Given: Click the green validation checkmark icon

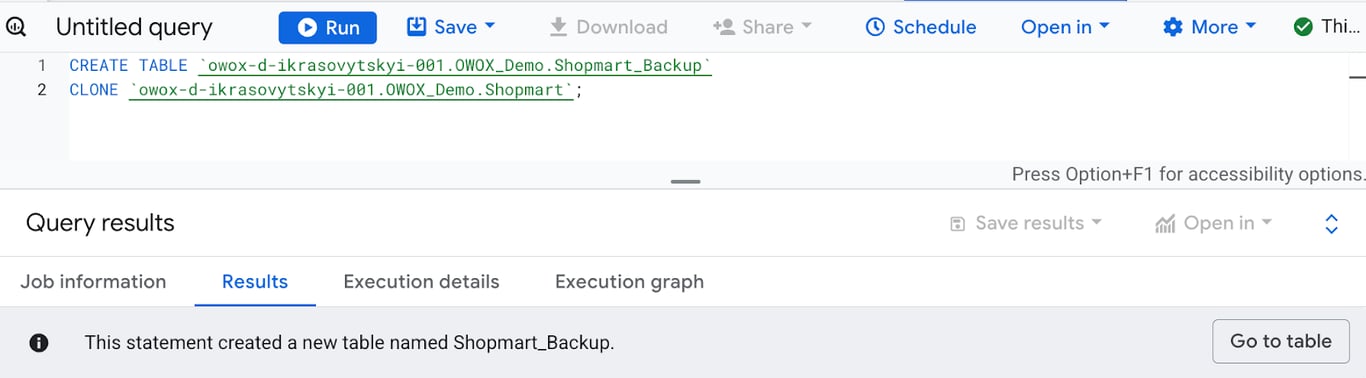Looking at the screenshot, I should pyautogui.click(x=1303, y=27).
